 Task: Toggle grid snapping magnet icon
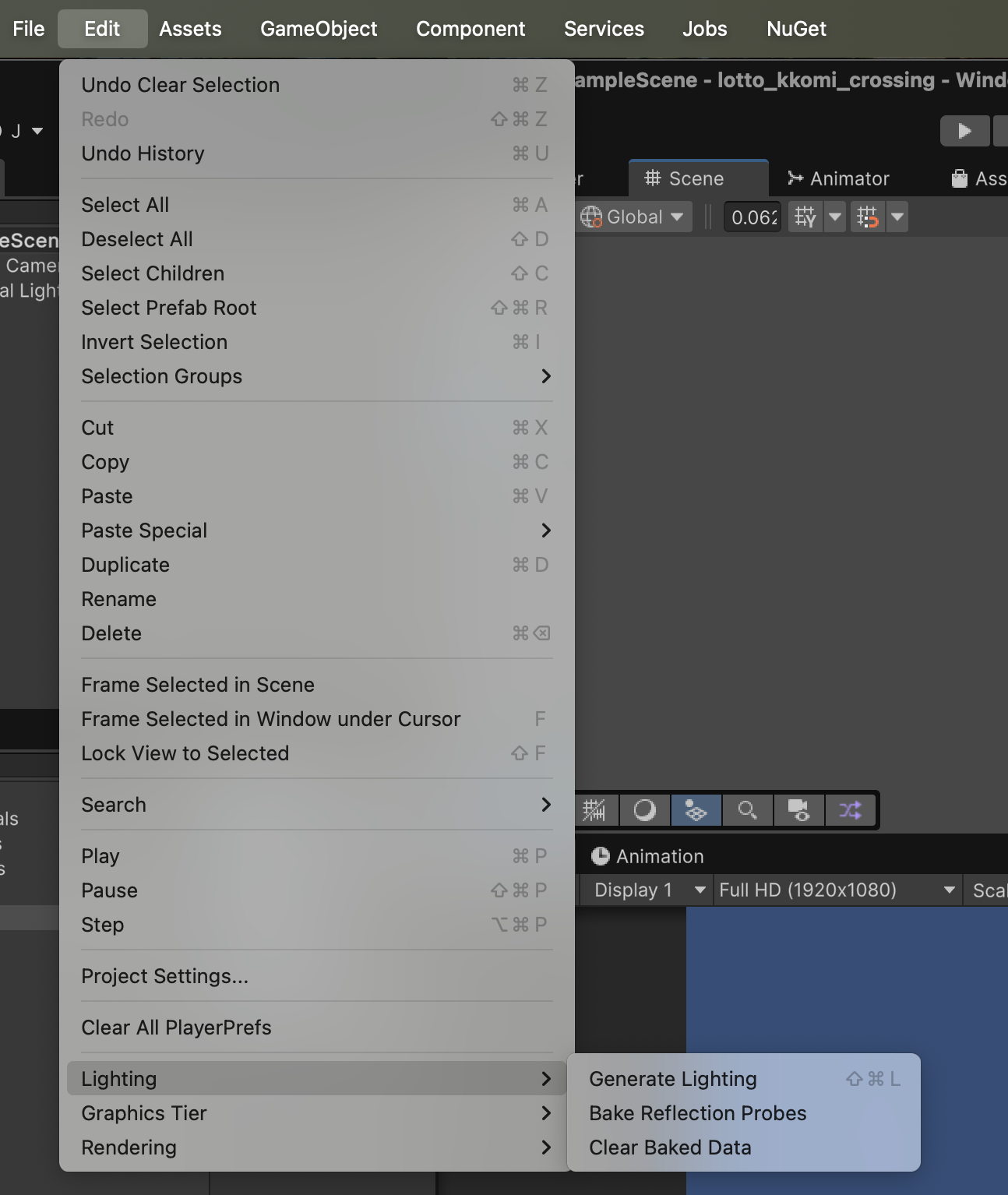(868, 217)
